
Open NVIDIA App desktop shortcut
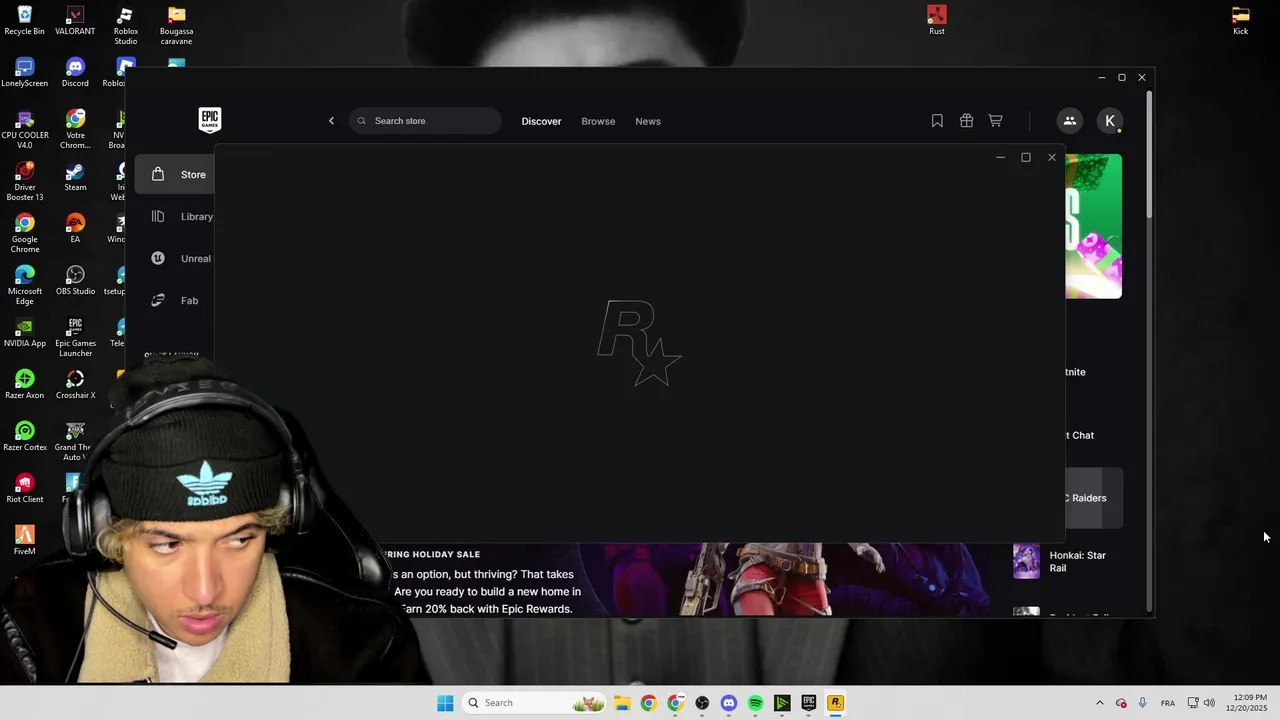(x=24, y=333)
